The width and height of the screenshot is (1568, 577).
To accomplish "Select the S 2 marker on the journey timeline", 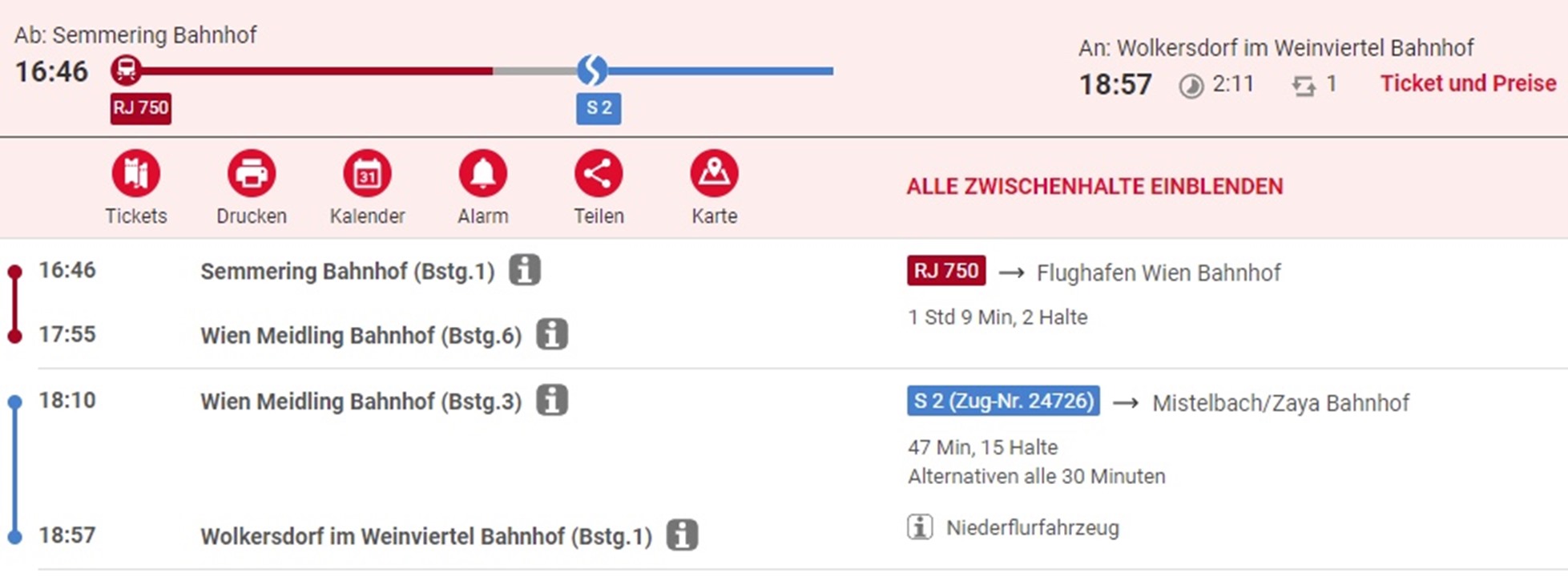I will (592, 71).
